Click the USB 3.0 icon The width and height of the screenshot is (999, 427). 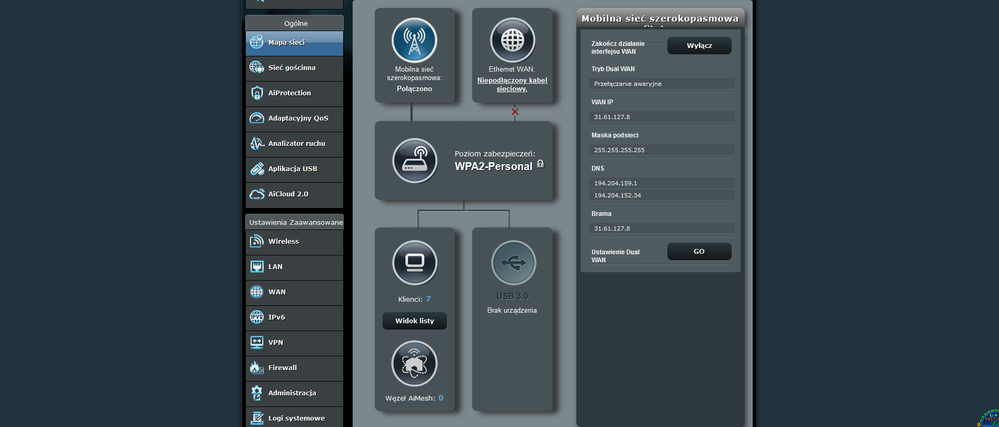click(x=512, y=263)
